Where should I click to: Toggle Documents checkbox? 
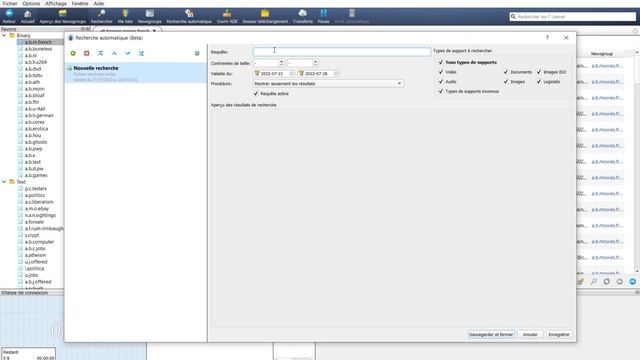(x=506, y=72)
